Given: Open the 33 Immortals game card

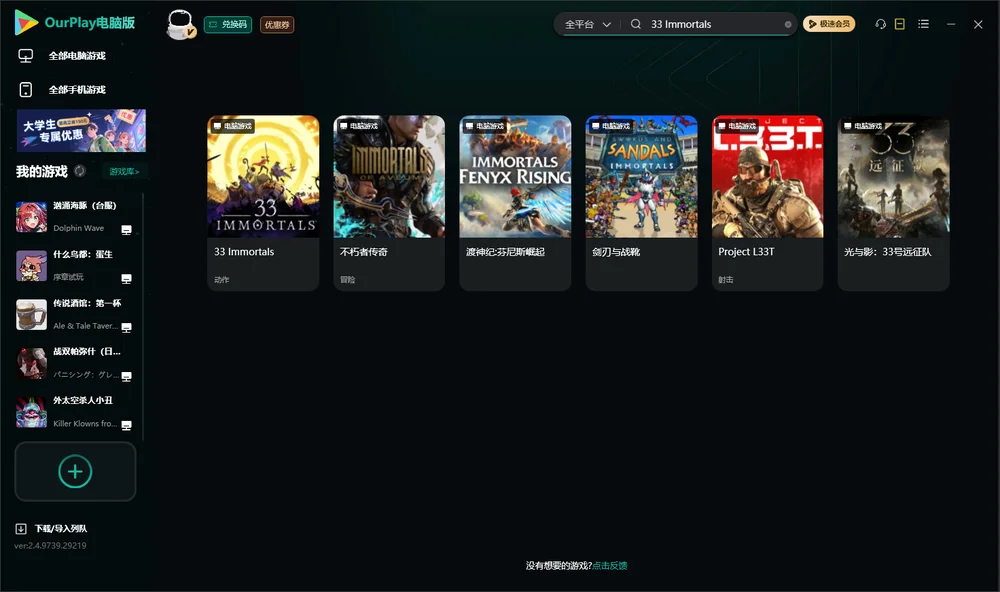Looking at the screenshot, I should (x=263, y=203).
